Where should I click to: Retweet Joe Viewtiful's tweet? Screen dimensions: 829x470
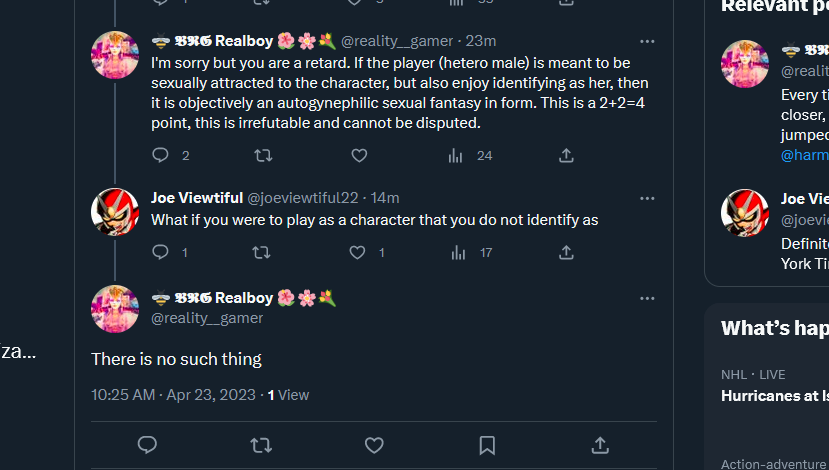[263, 253]
